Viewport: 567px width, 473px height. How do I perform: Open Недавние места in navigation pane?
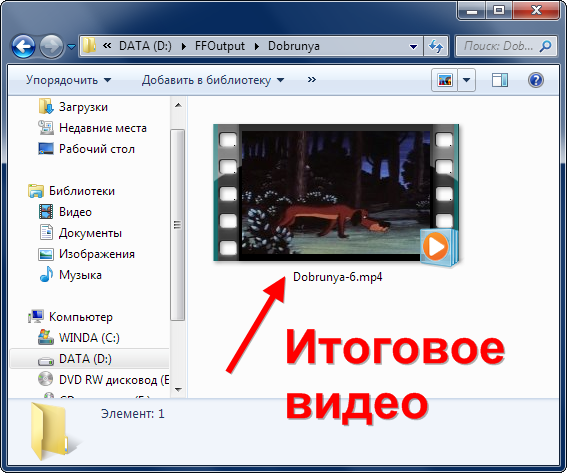coord(103,128)
